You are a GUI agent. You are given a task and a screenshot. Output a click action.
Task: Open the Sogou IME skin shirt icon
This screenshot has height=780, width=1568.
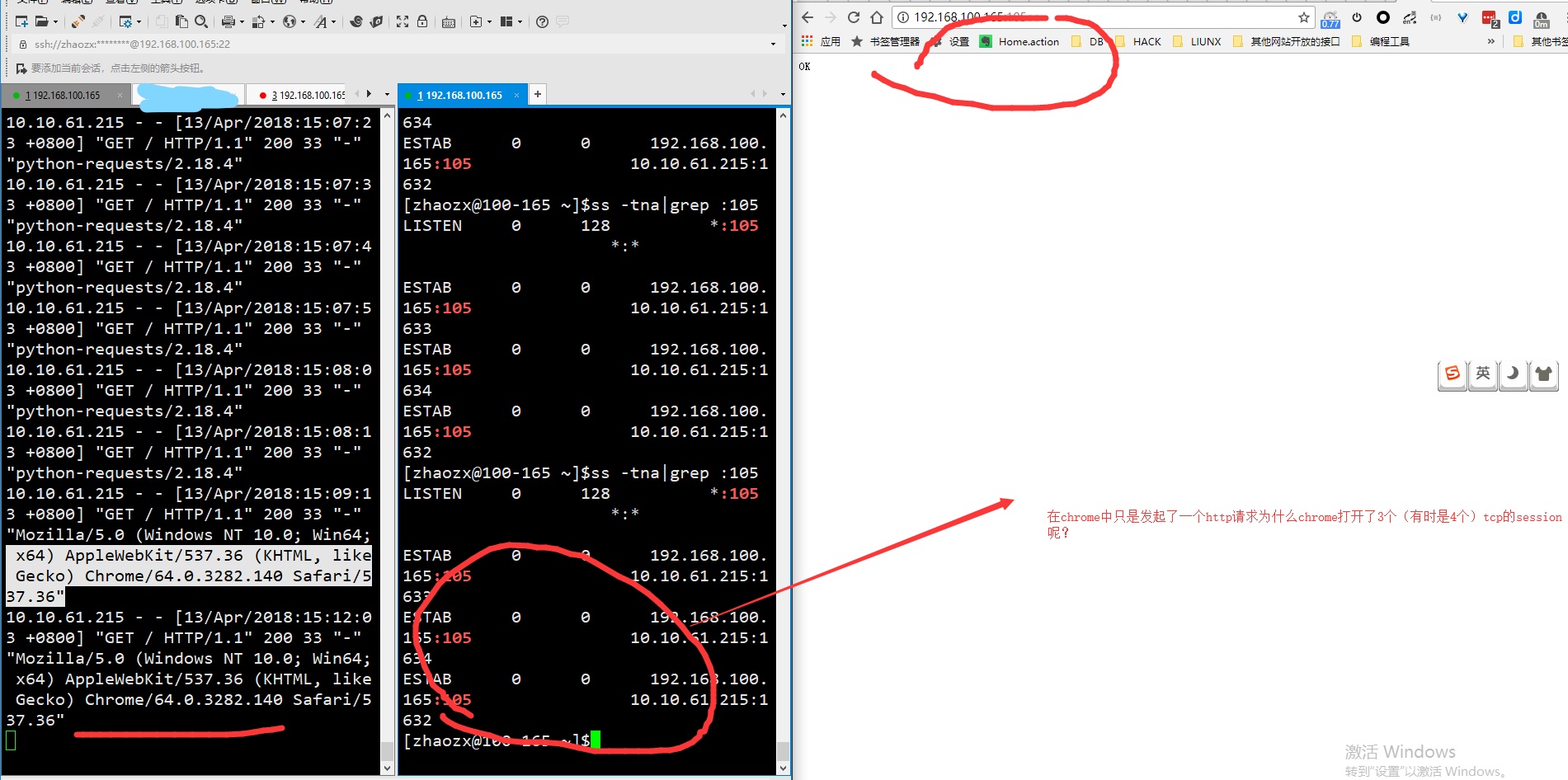coord(1543,374)
